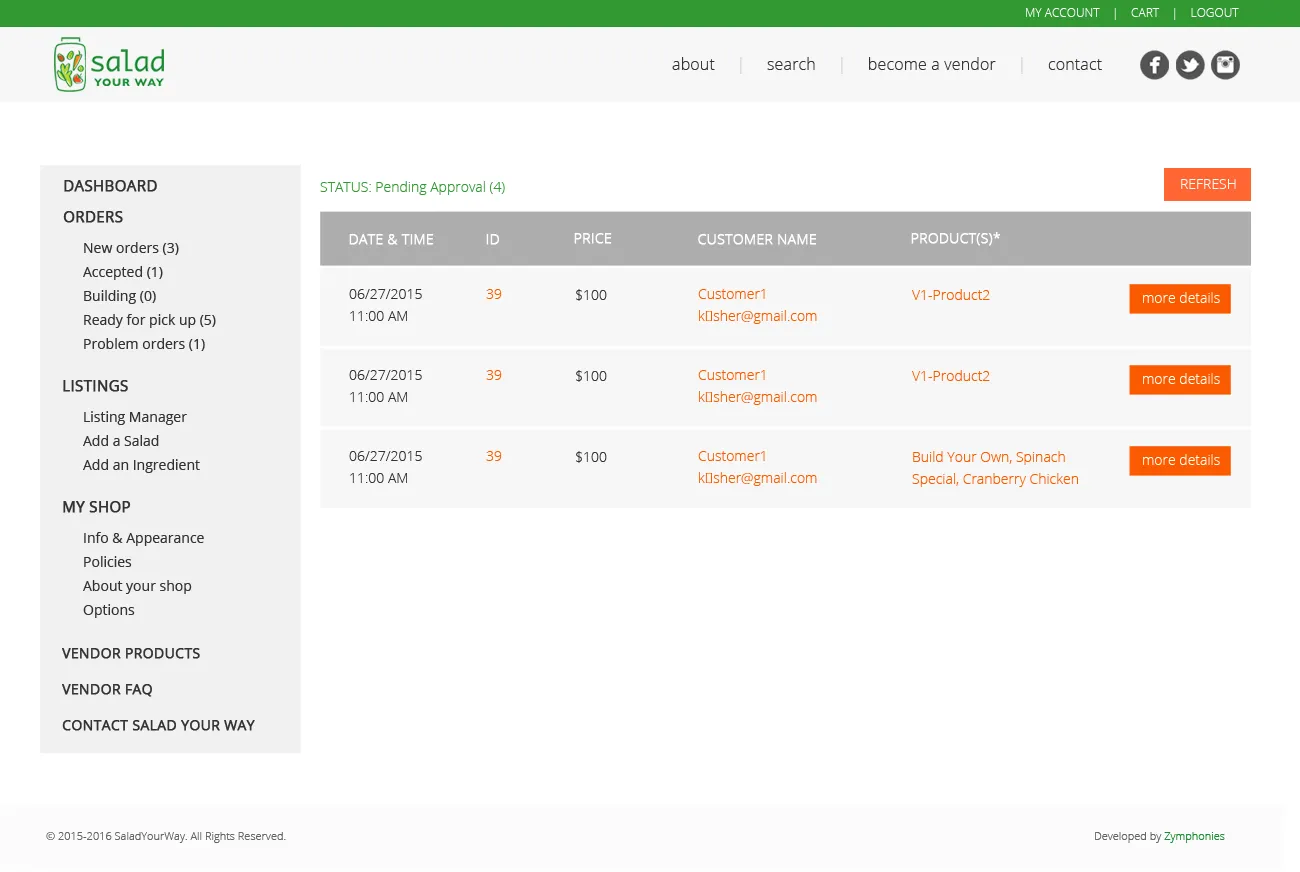Open the Facebook social icon
The image size is (1300, 872).
click(x=1154, y=65)
